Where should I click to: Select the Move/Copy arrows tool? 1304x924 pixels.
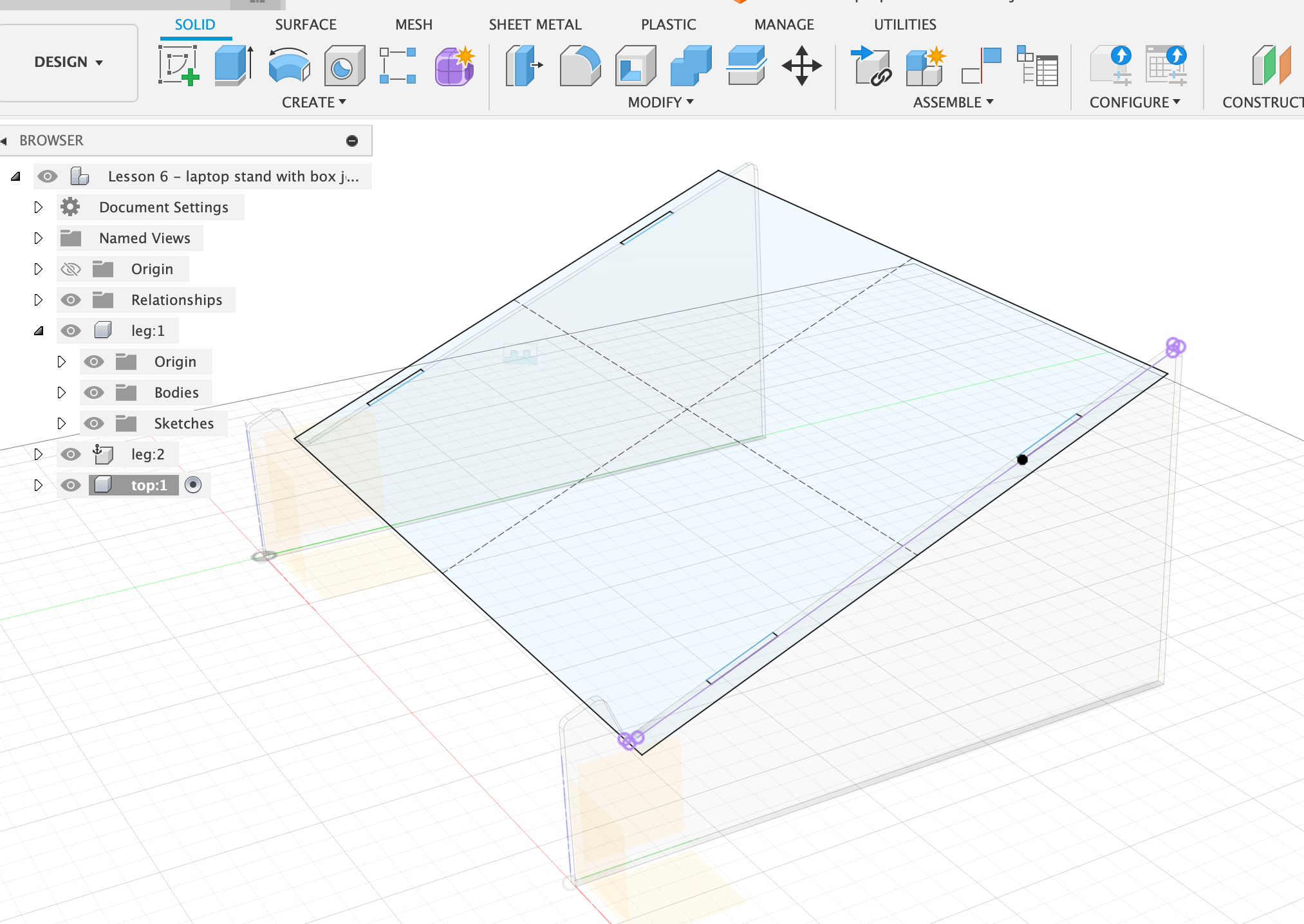click(x=801, y=65)
